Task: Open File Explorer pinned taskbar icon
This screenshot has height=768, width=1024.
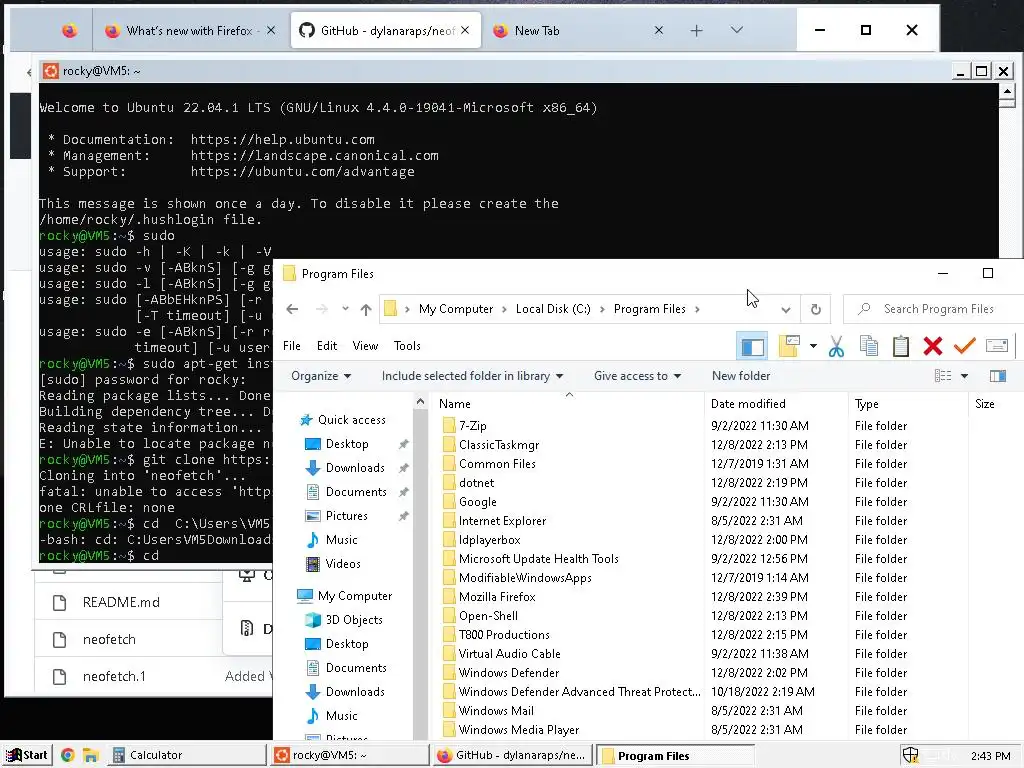Action: pos(90,756)
